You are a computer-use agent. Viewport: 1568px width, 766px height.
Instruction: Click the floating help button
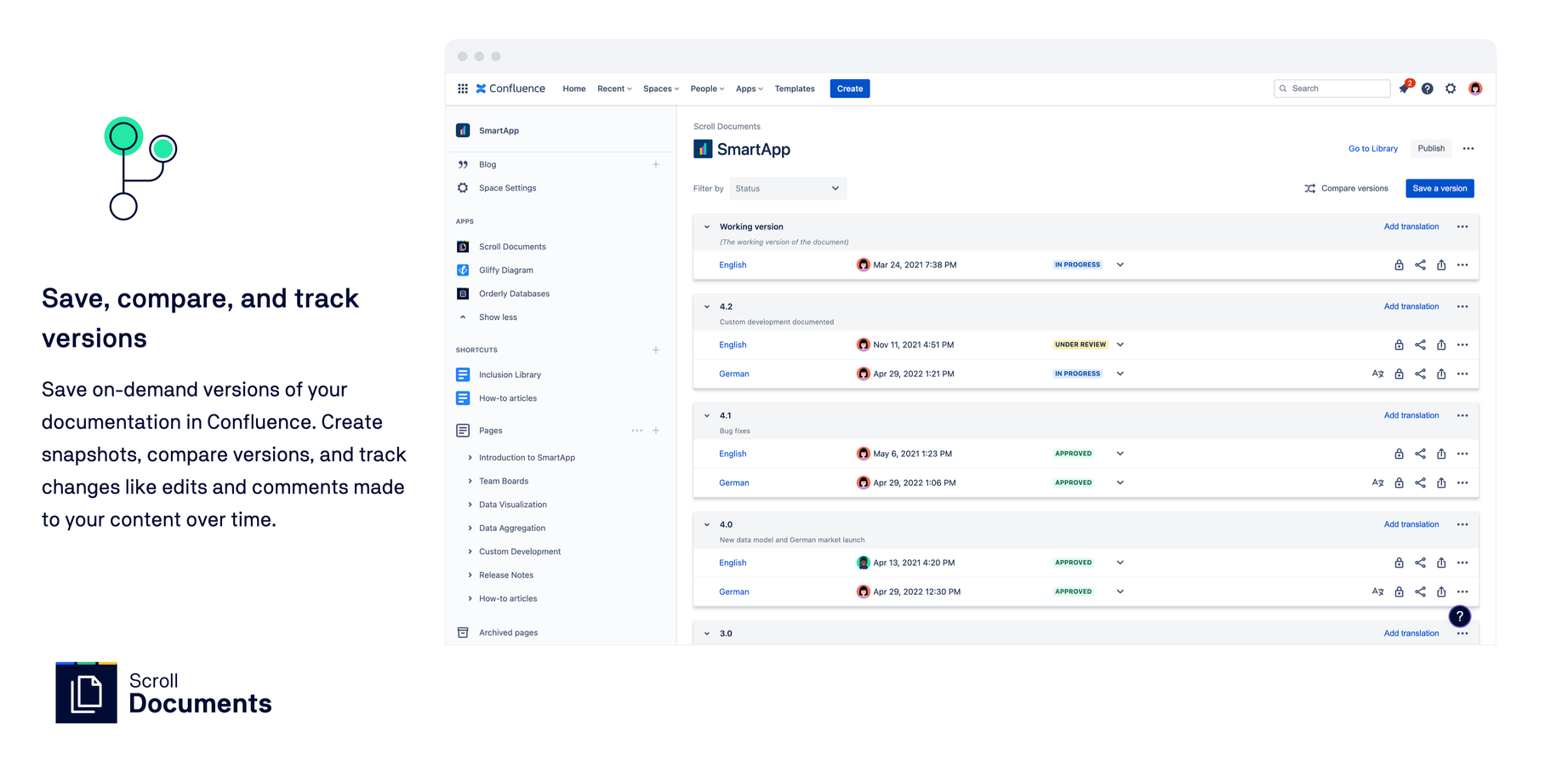pyautogui.click(x=1459, y=616)
